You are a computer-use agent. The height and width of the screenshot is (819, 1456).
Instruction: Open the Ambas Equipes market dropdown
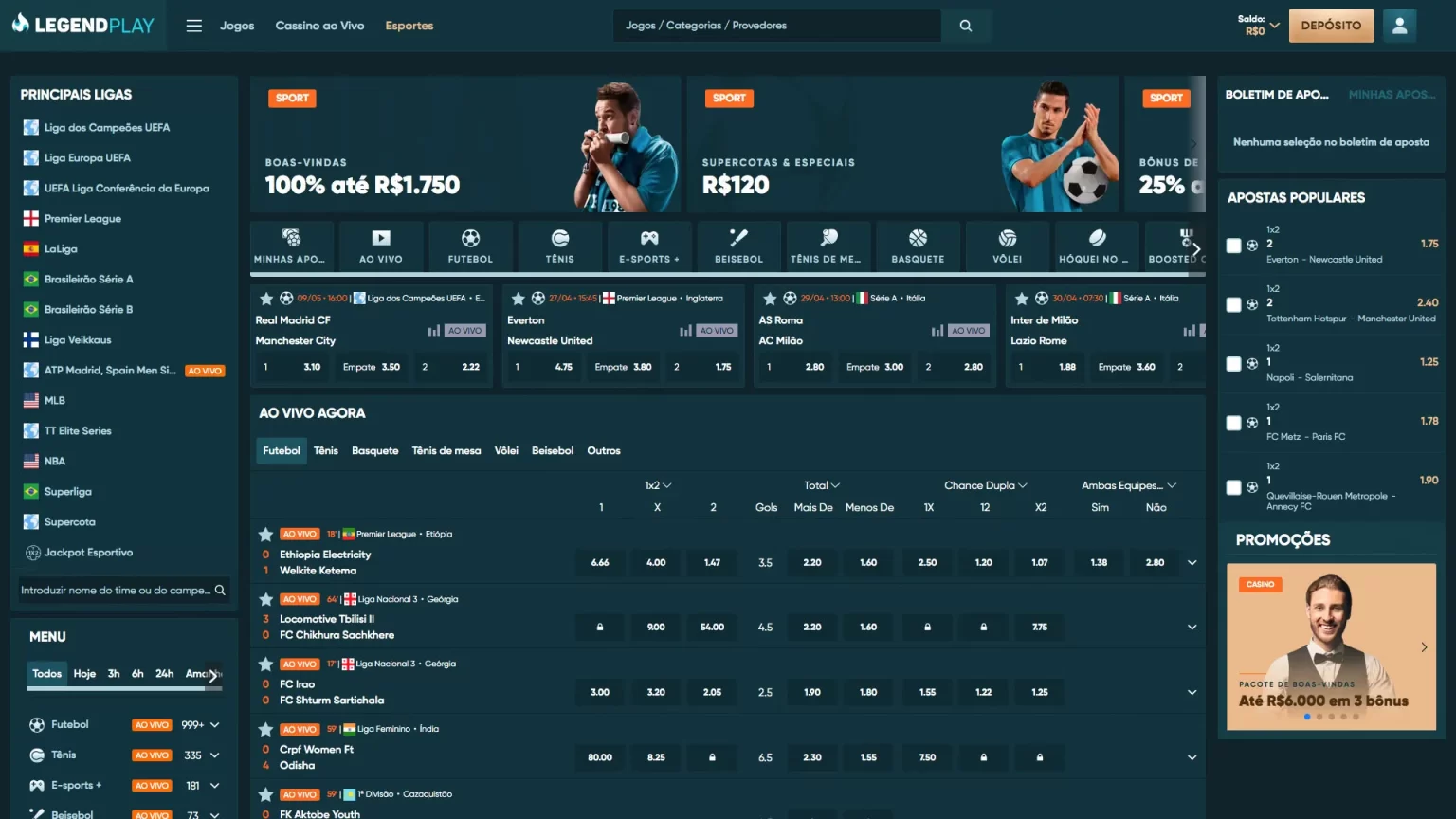point(1129,485)
